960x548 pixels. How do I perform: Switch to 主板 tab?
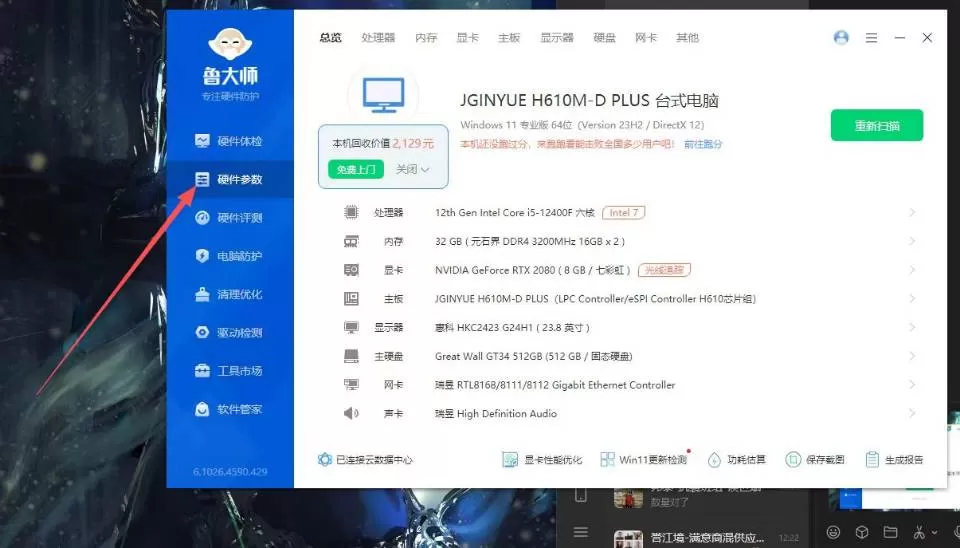pos(509,38)
